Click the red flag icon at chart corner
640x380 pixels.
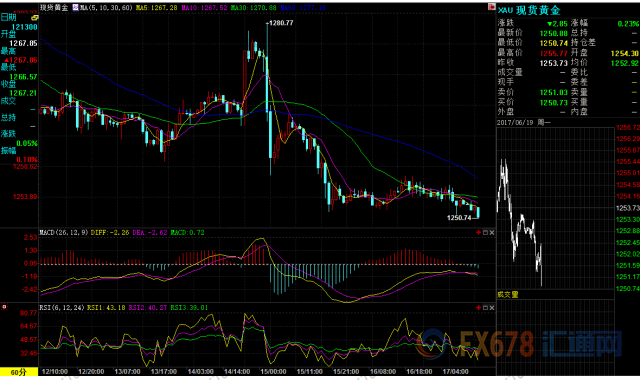click(491, 7)
